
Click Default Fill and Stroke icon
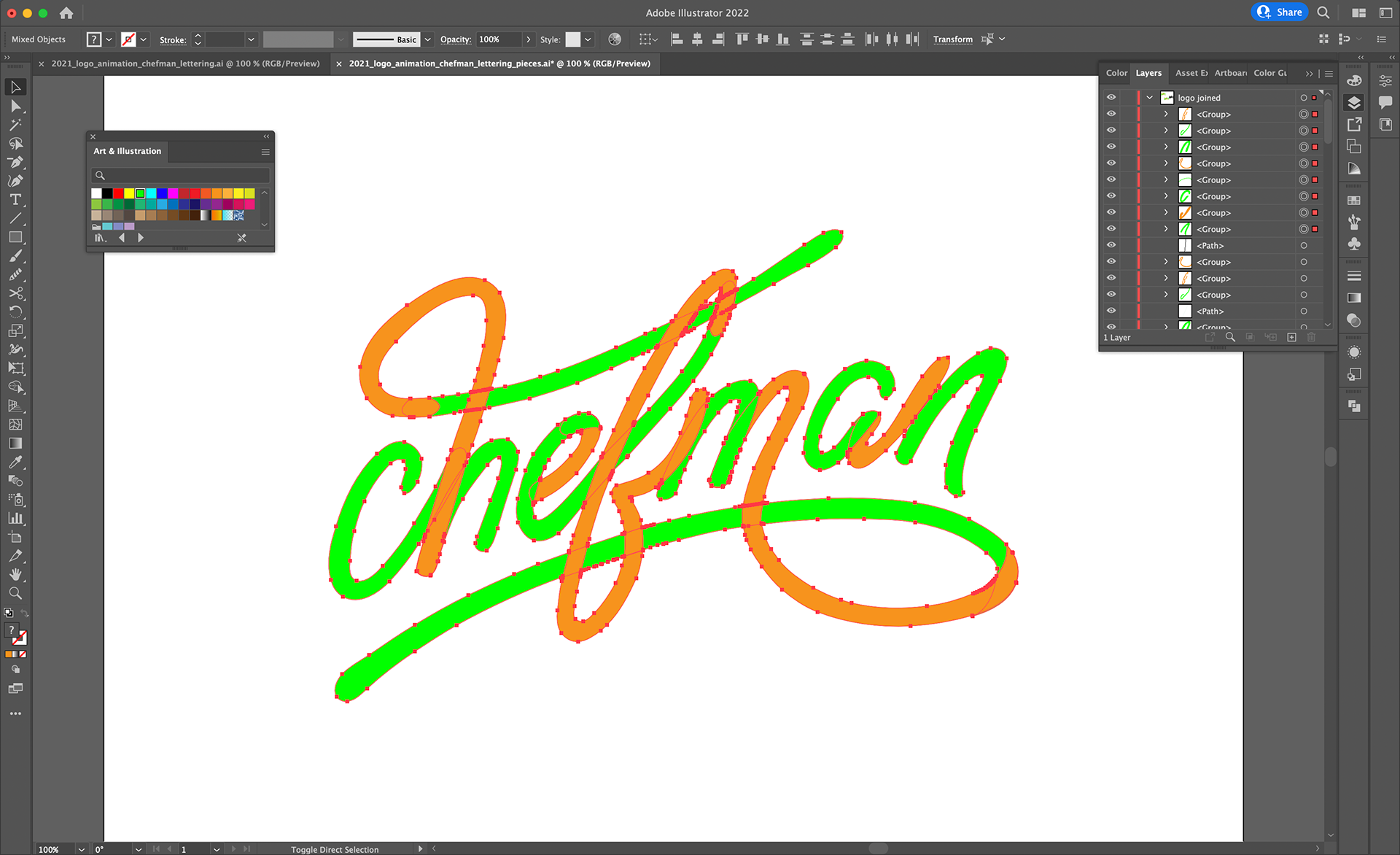8,614
